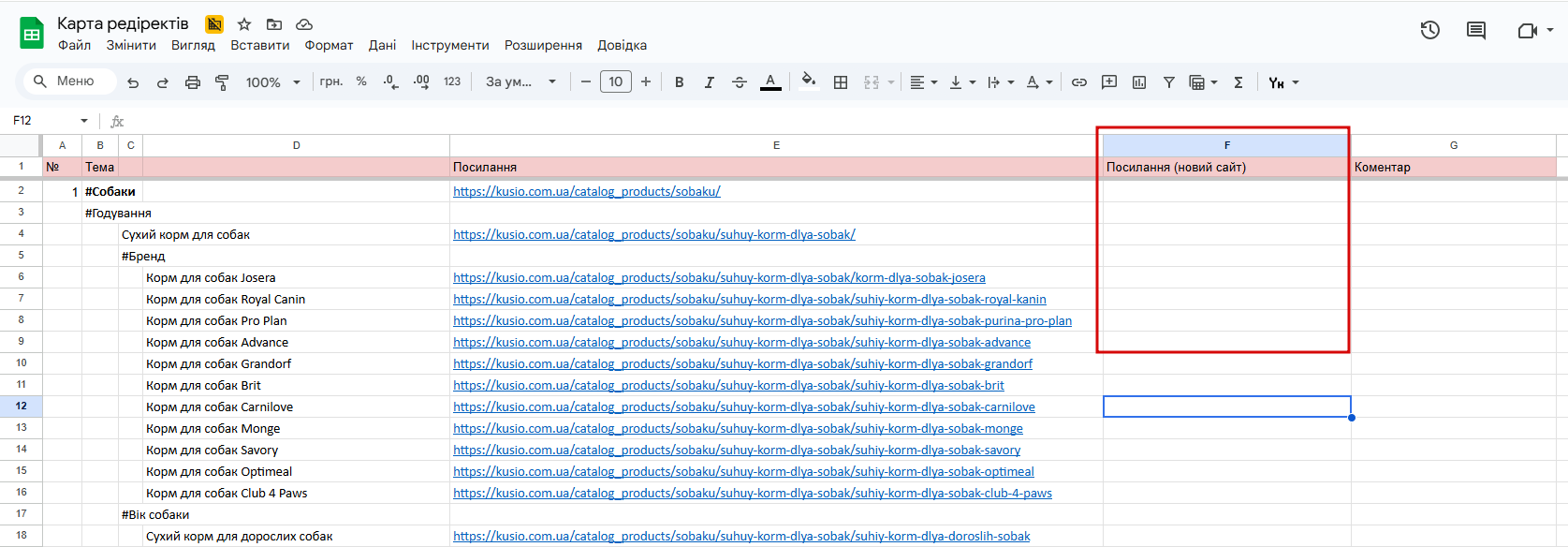The height and width of the screenshot is (547, 1568).
Task: Star the Карта редіректів document
Action: click(244, 24)
